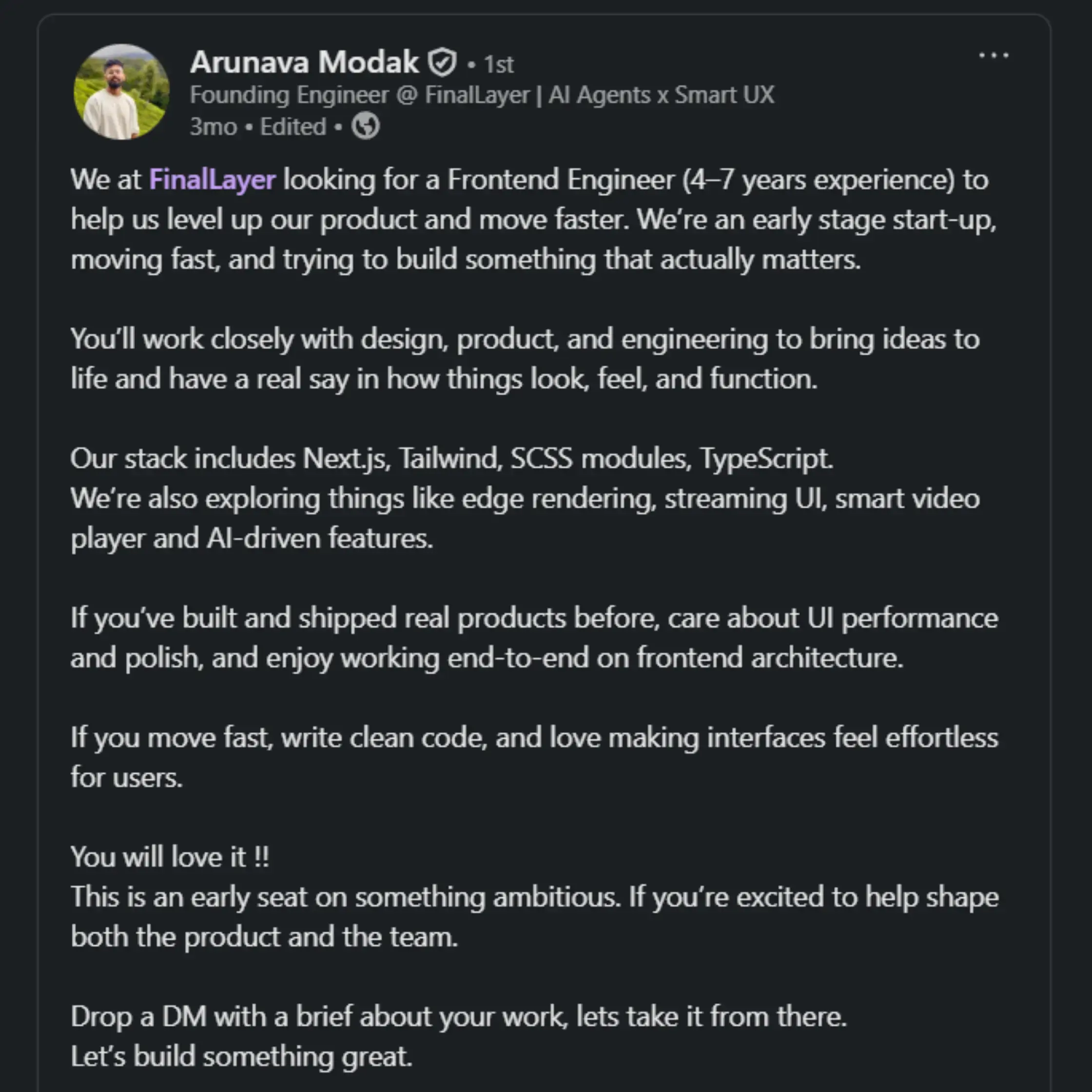
Task: Click the sentence starting "We're also exploring"
Action: click(x=525, y=518)
